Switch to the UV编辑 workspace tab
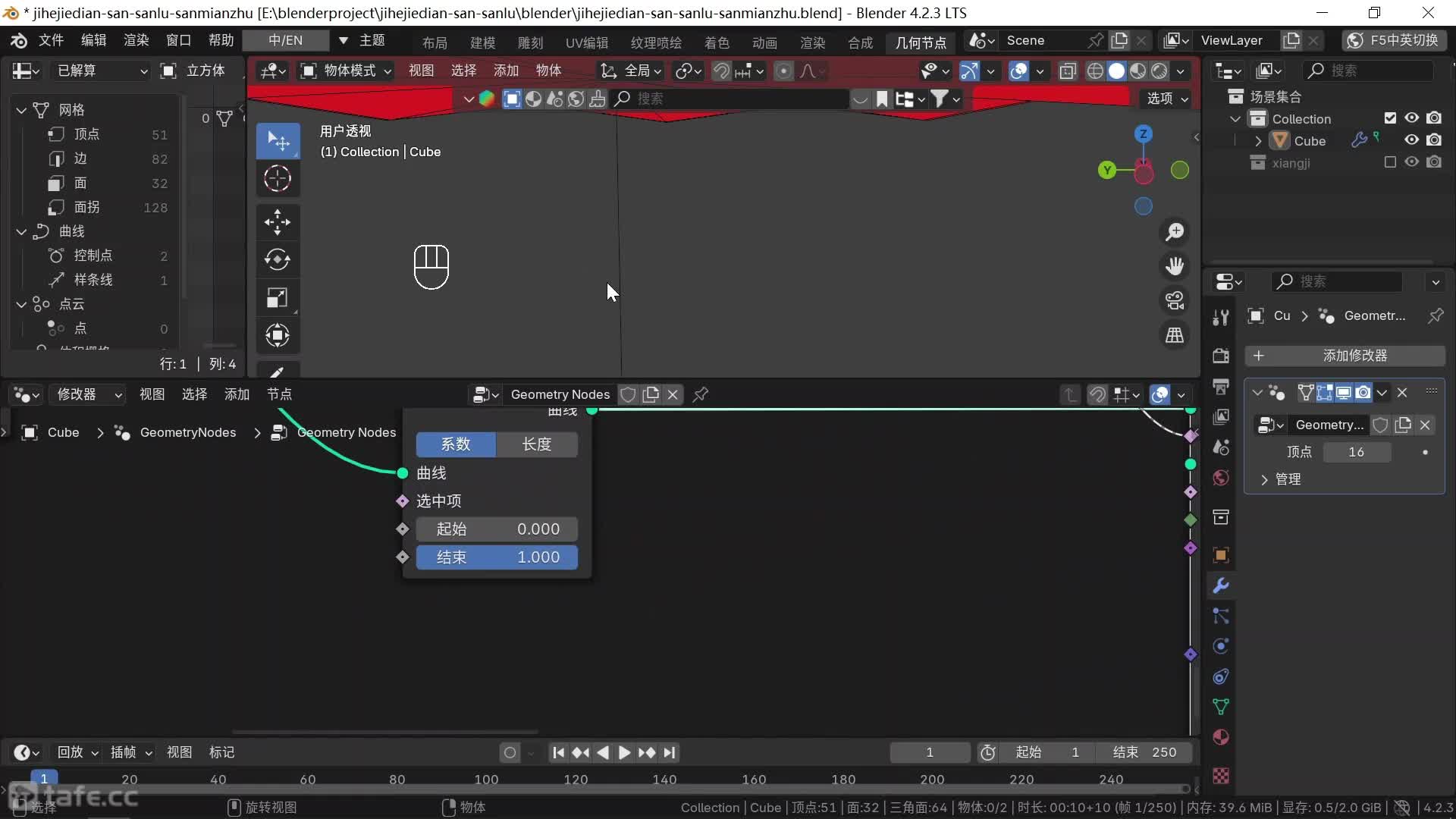The width and height of the screenshot is (1456, 819). click(586, 42)
